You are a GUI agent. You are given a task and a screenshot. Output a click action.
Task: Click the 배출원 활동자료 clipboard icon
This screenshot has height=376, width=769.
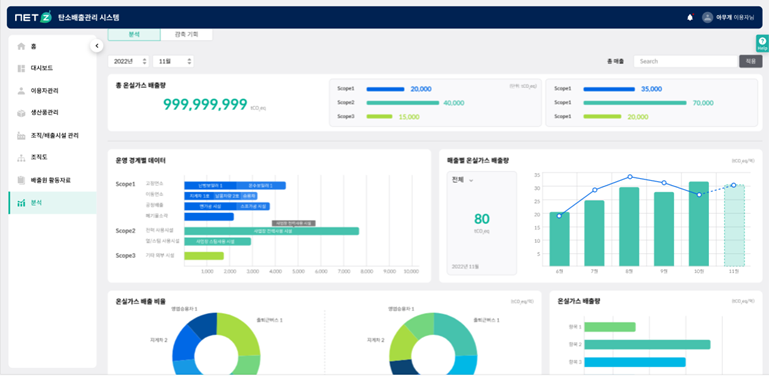(x=21, y=180)
